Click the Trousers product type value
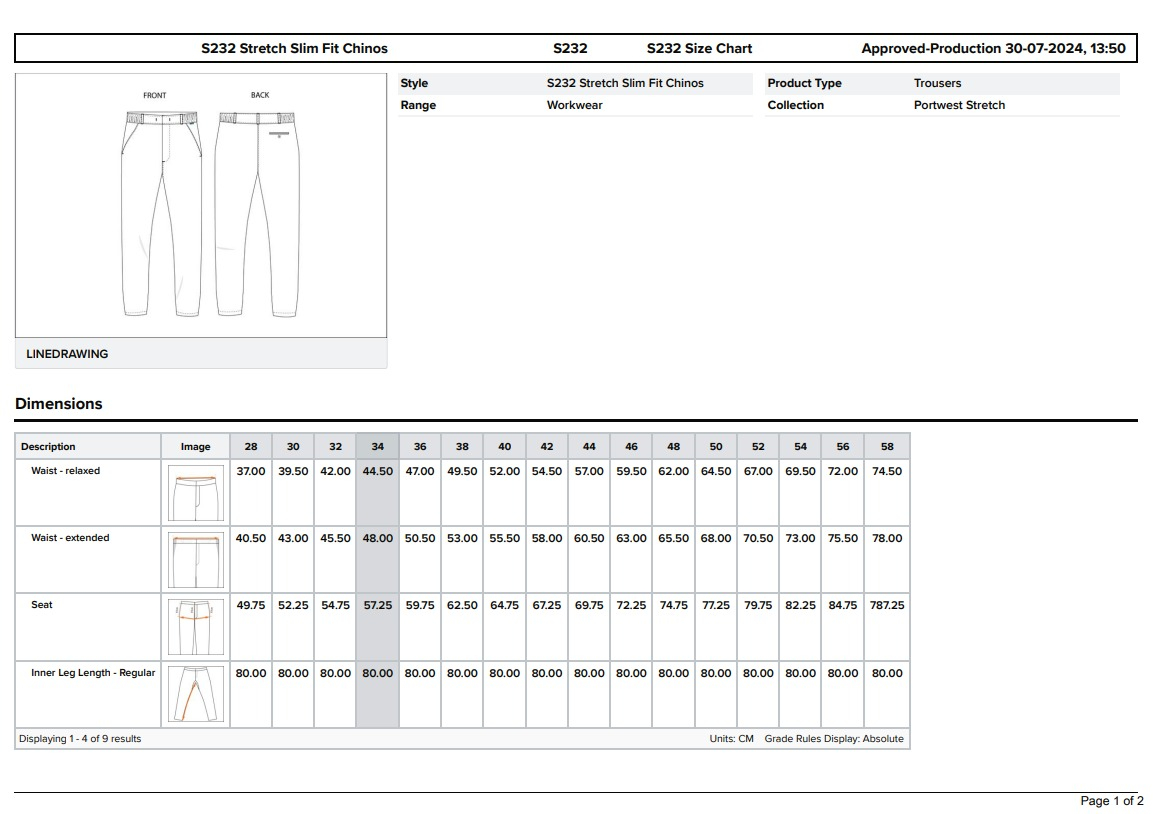1154x814 pixels. pos(937,83)
